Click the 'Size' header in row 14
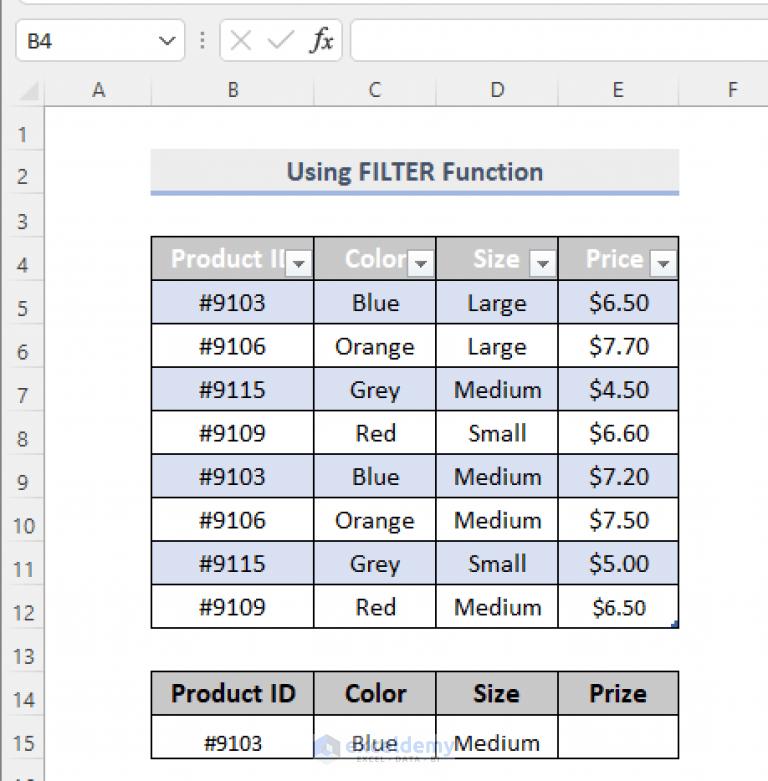The height and width of the screenshot is (781, 768). click(x=497, y=693)
